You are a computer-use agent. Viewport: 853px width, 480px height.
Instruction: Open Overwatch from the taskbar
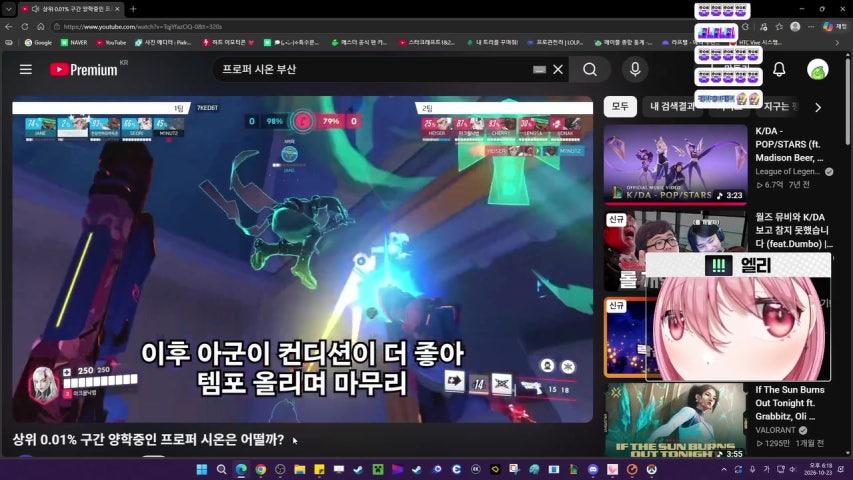coord(652,469)
